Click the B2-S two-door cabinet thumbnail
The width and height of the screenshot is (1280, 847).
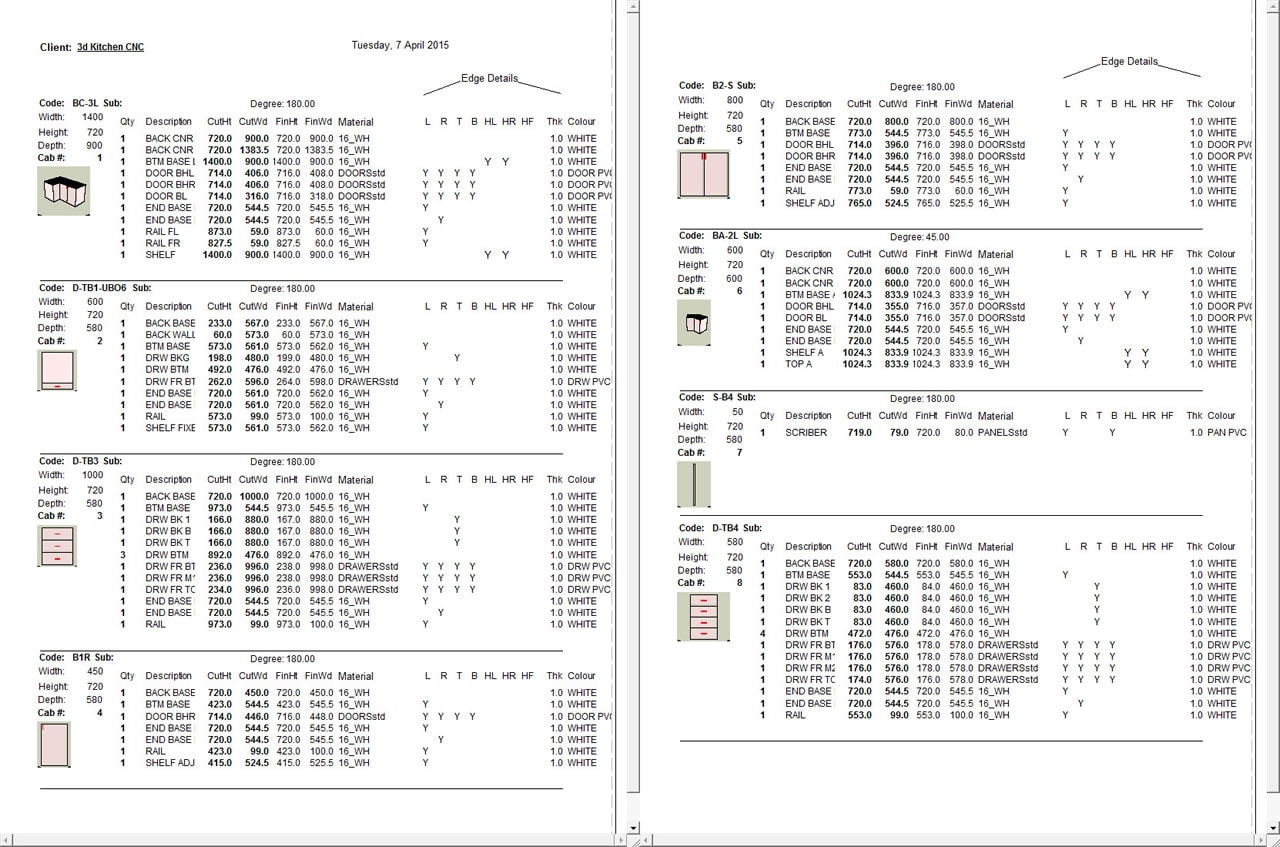tap(705, 173)
